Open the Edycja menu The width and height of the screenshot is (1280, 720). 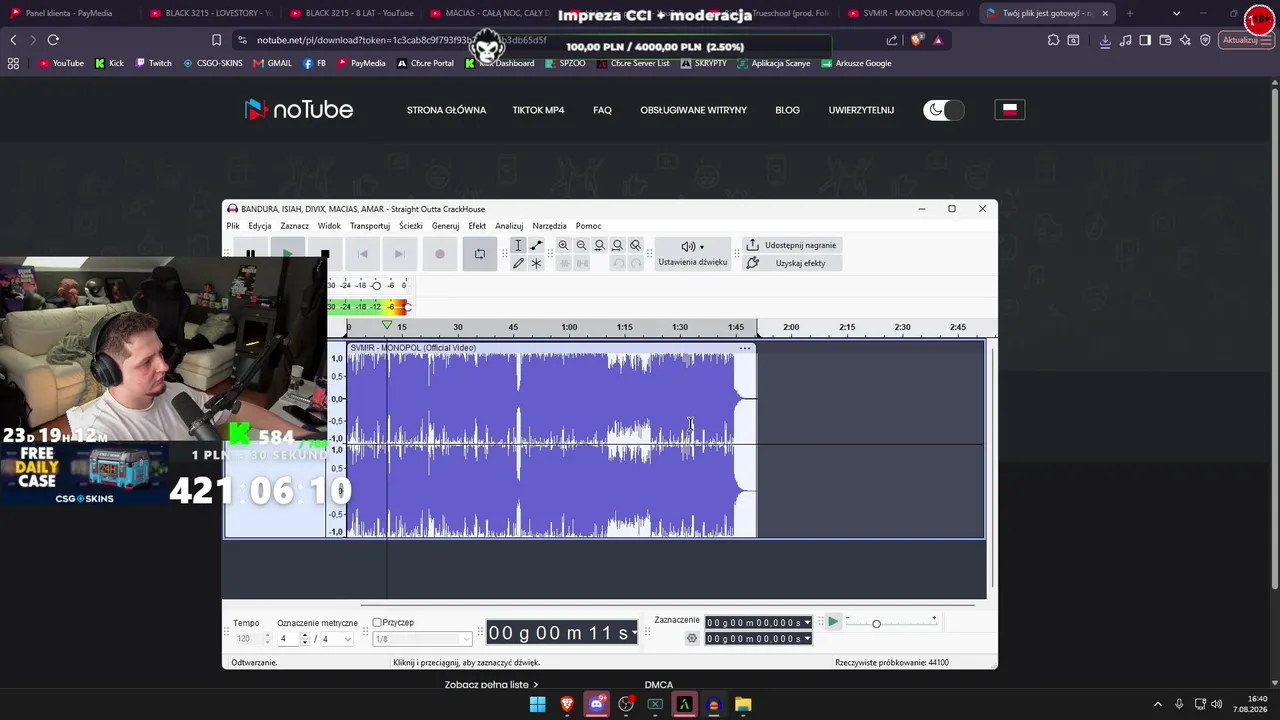pos(260,226)
